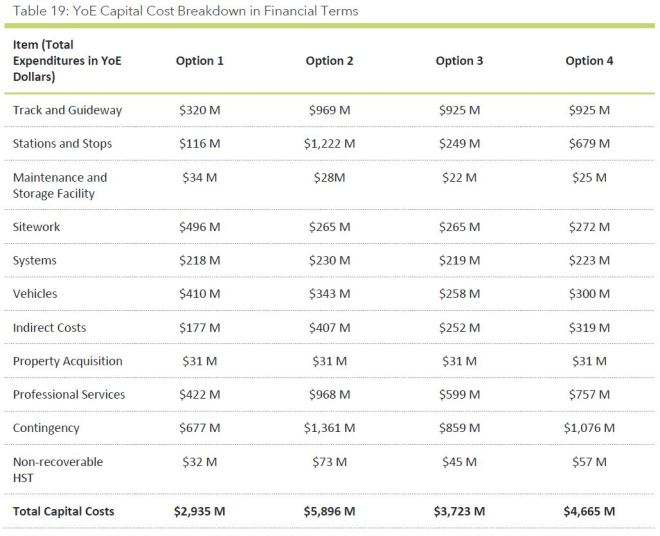The height and width of the screenshot is (536, 660).
Task: Click the $5,896 M total cost cell
Action: [x=330, y=512]
